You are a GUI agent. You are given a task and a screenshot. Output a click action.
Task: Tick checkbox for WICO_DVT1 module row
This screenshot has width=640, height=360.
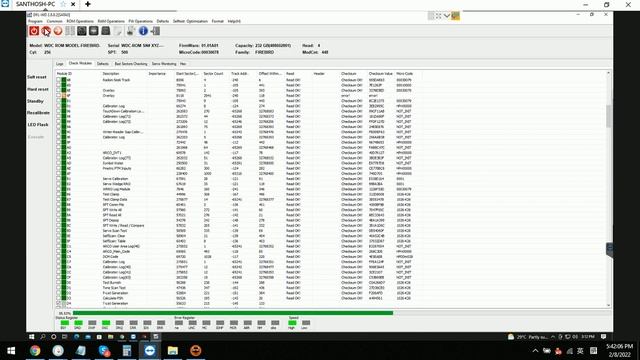click(58, 153)
